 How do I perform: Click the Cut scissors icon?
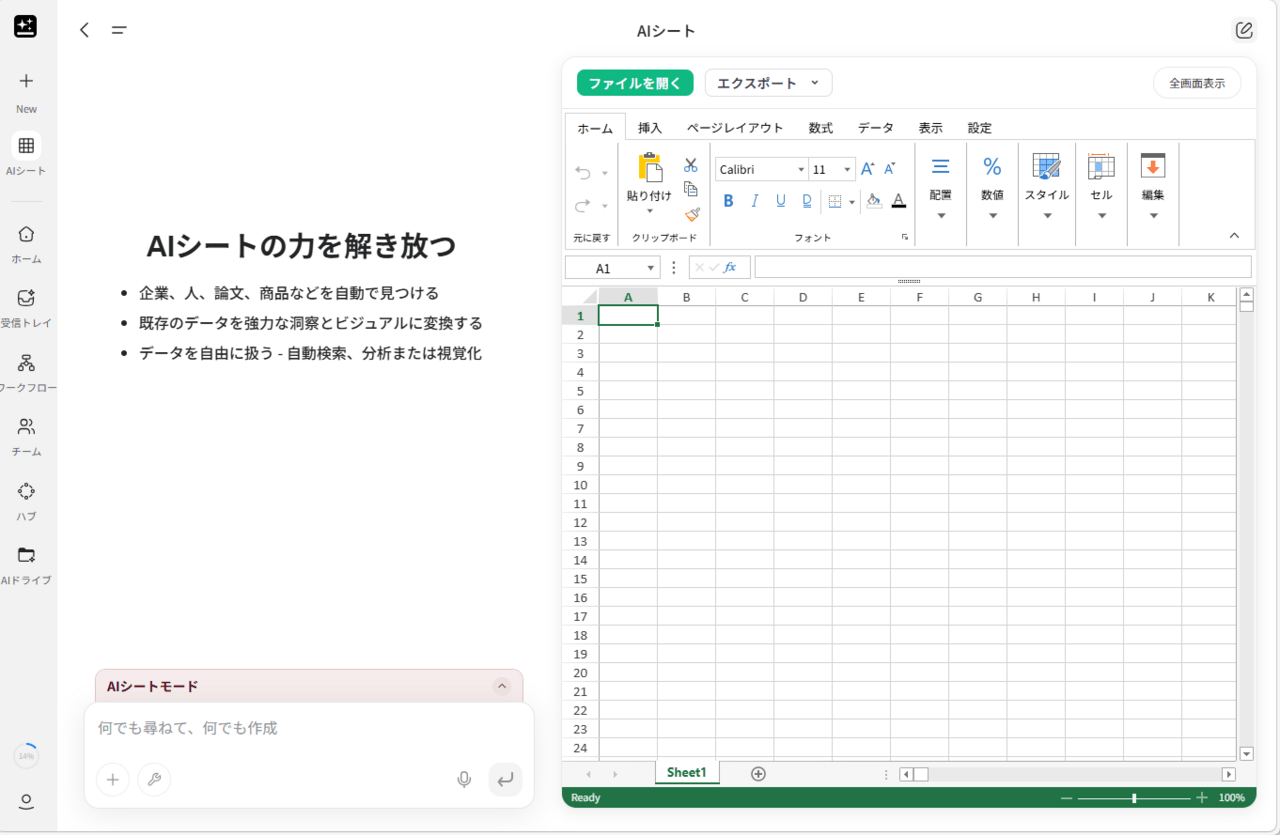(690, 165)
